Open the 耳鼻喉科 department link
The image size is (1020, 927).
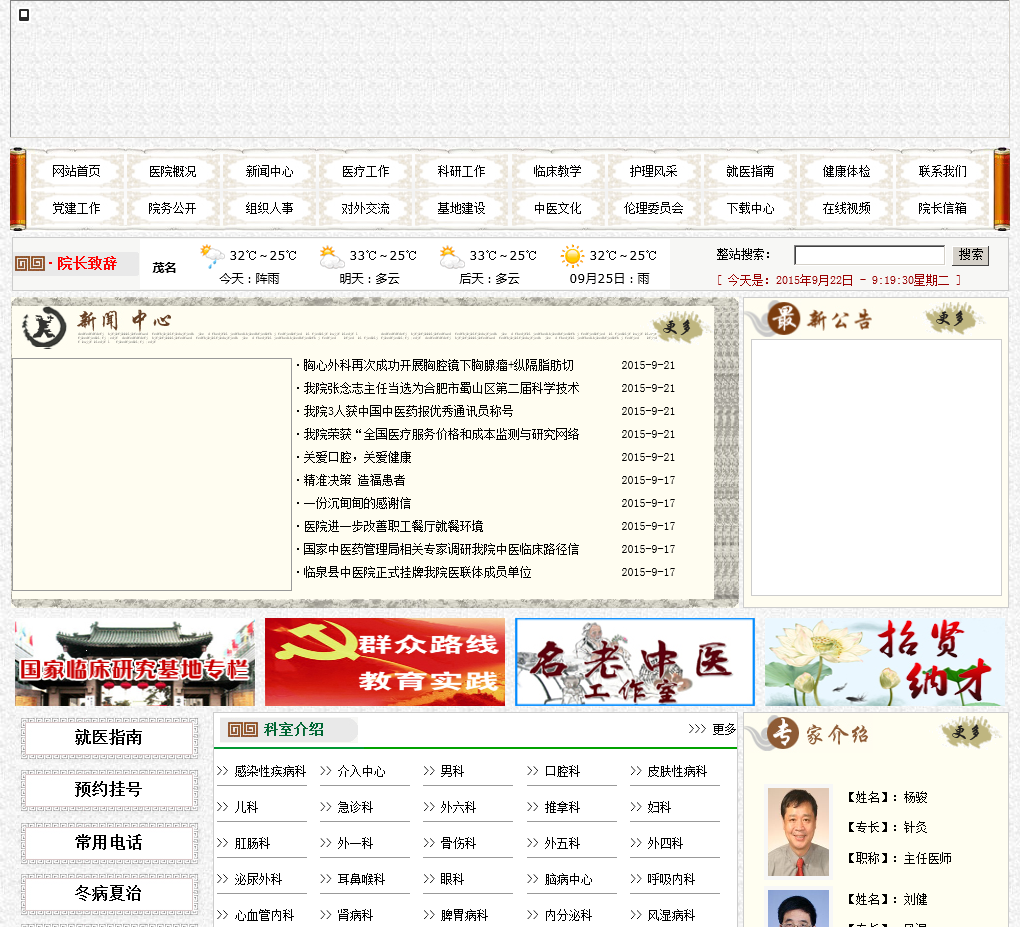361,880
